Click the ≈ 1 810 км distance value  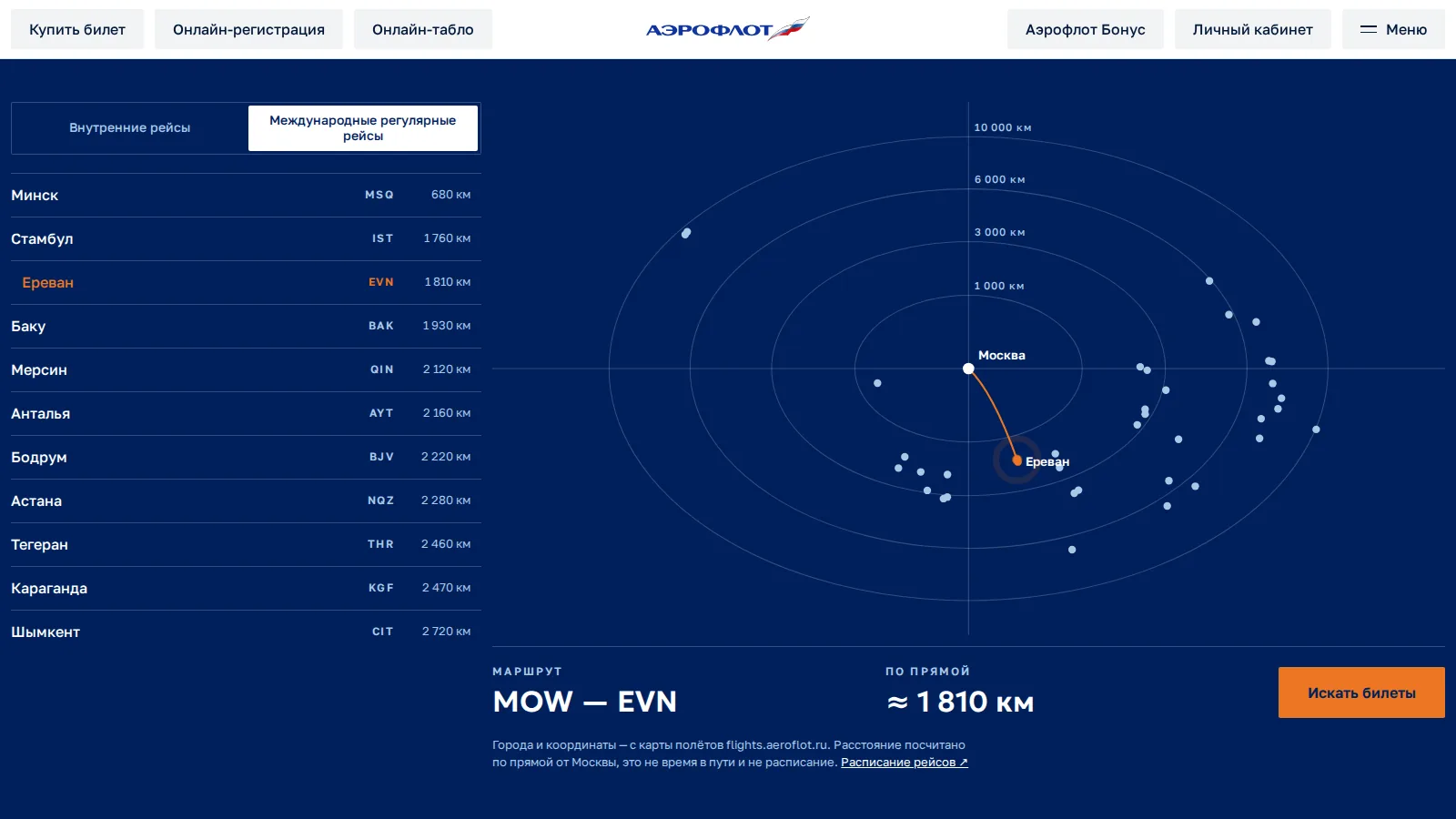(x=960, y=702)
